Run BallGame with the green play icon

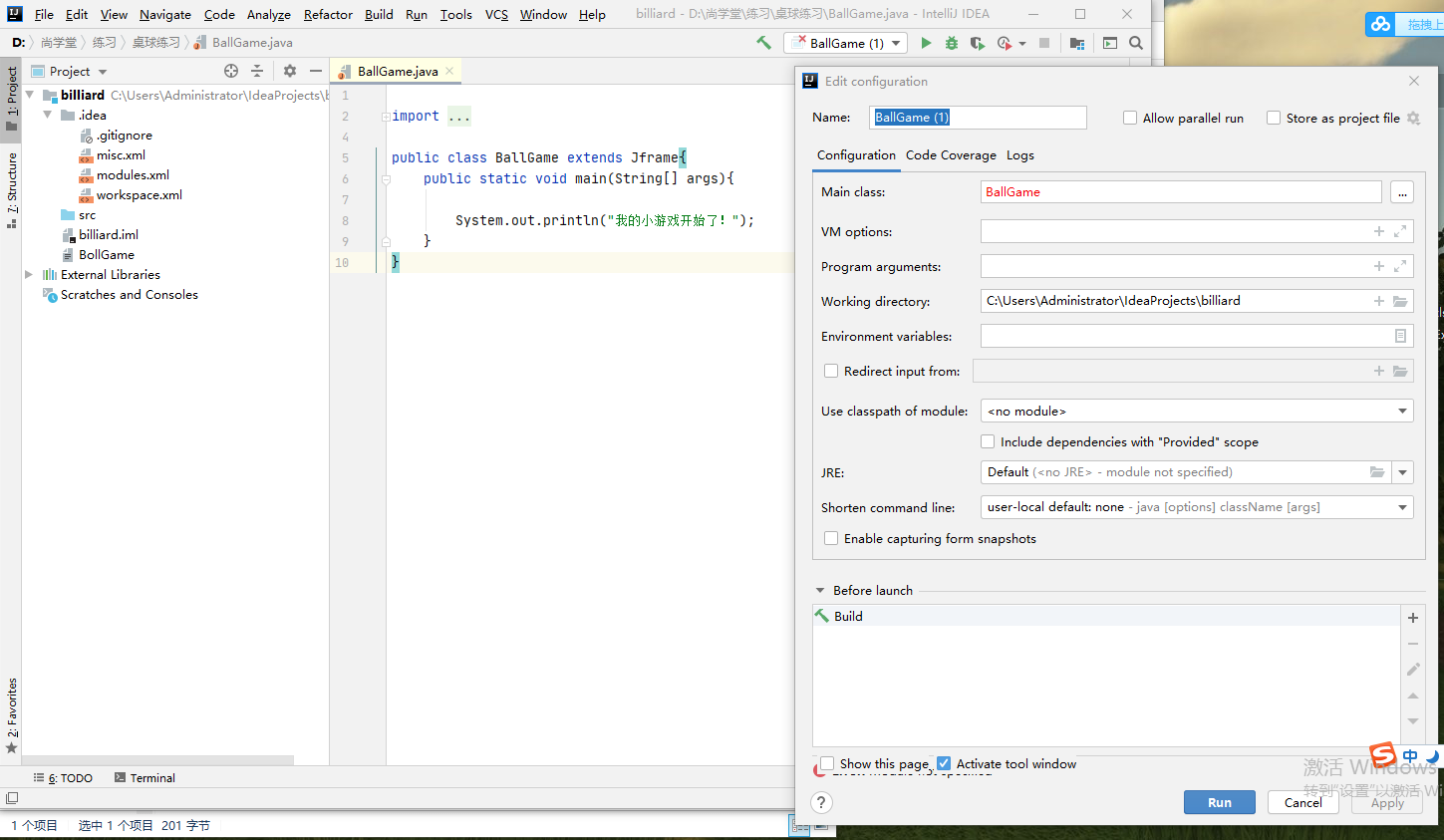pos(926,43)
